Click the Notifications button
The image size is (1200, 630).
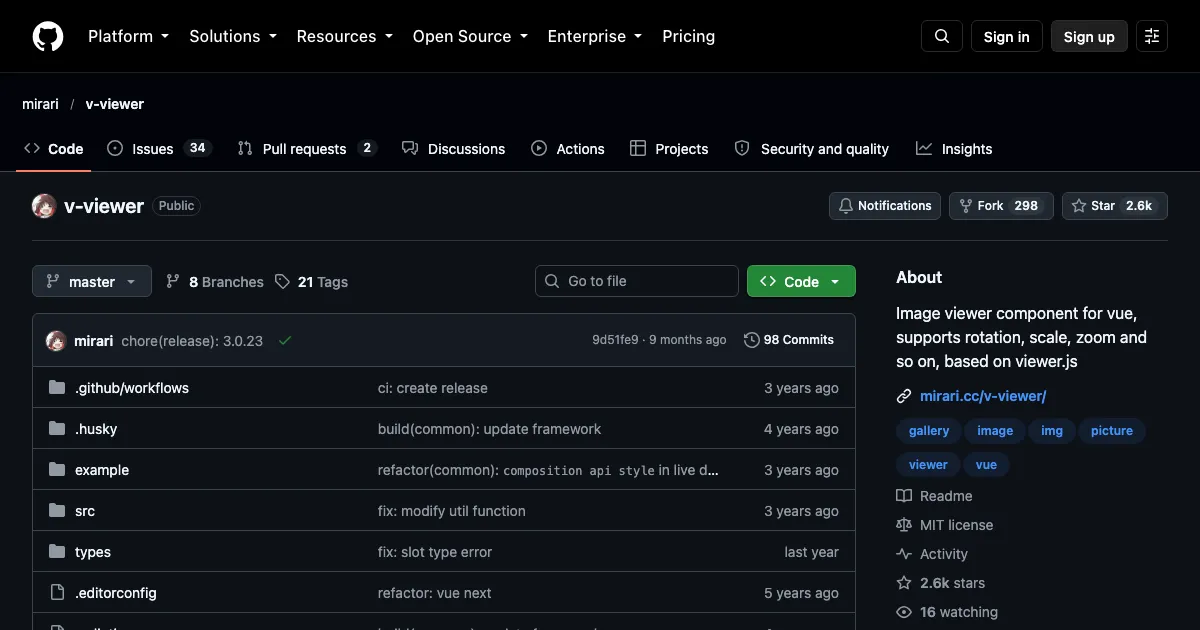coord(885,206)
